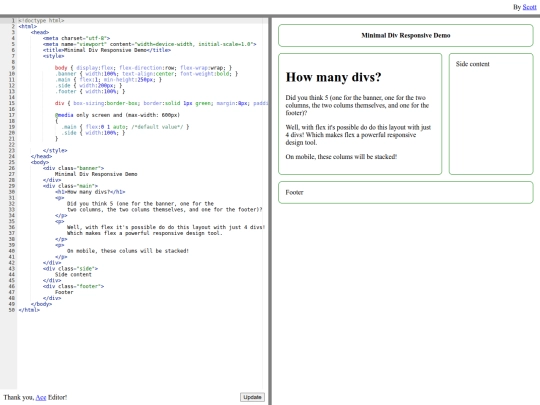The image size is (540, 405).
Task: Click the opening <style> tag line
Action: (x=53, y=56)
